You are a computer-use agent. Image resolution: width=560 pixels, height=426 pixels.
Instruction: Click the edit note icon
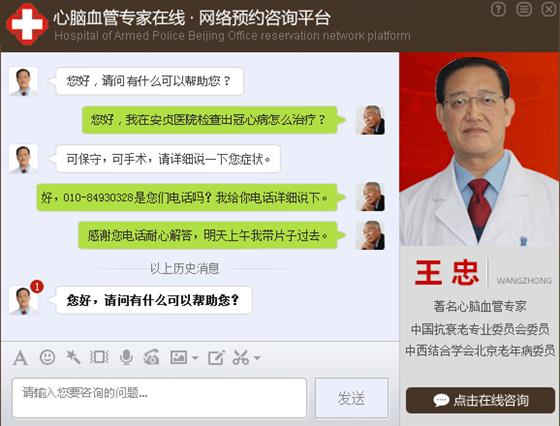[216, 357]
